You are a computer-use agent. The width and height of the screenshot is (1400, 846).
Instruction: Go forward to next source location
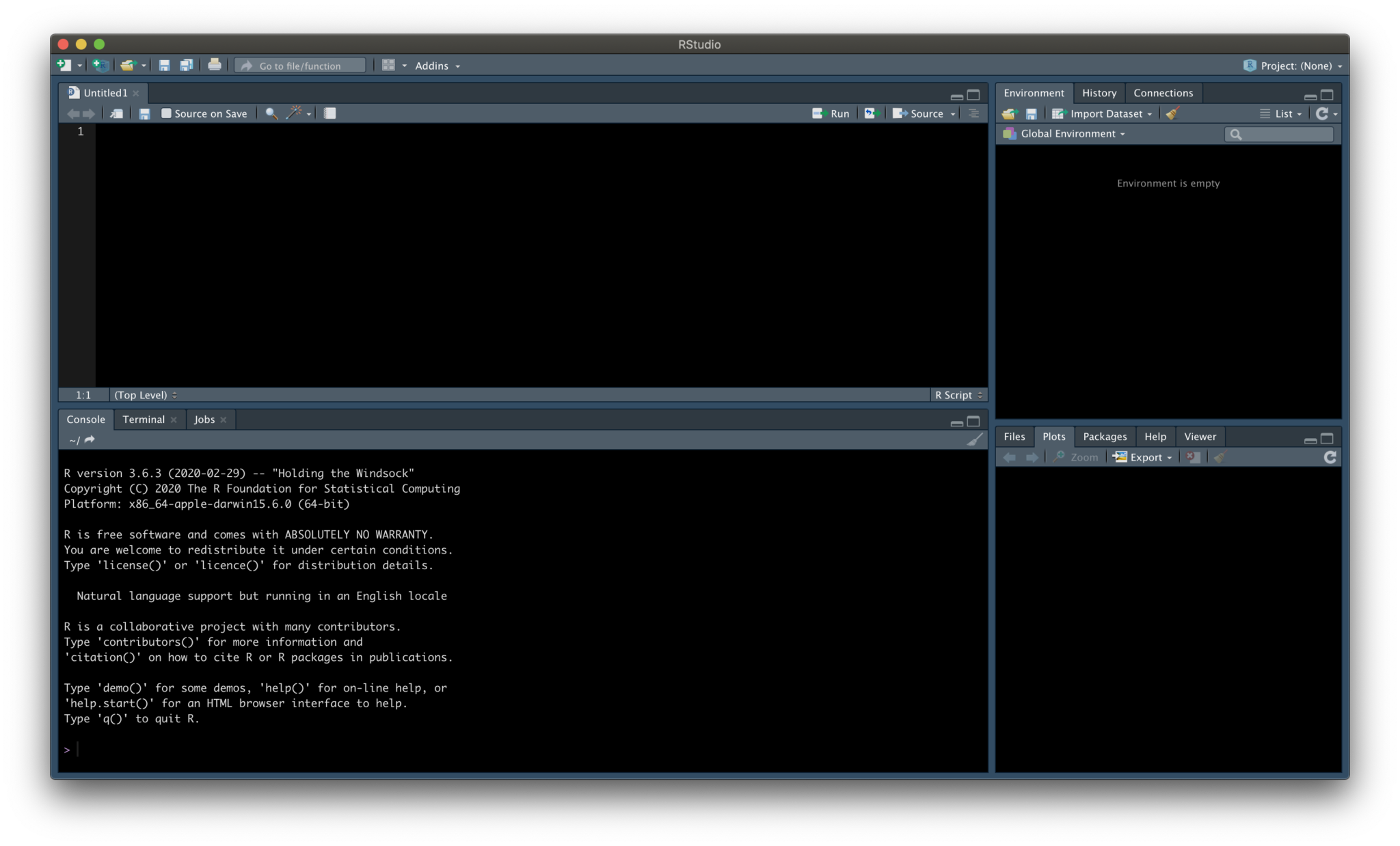(89, 113)
